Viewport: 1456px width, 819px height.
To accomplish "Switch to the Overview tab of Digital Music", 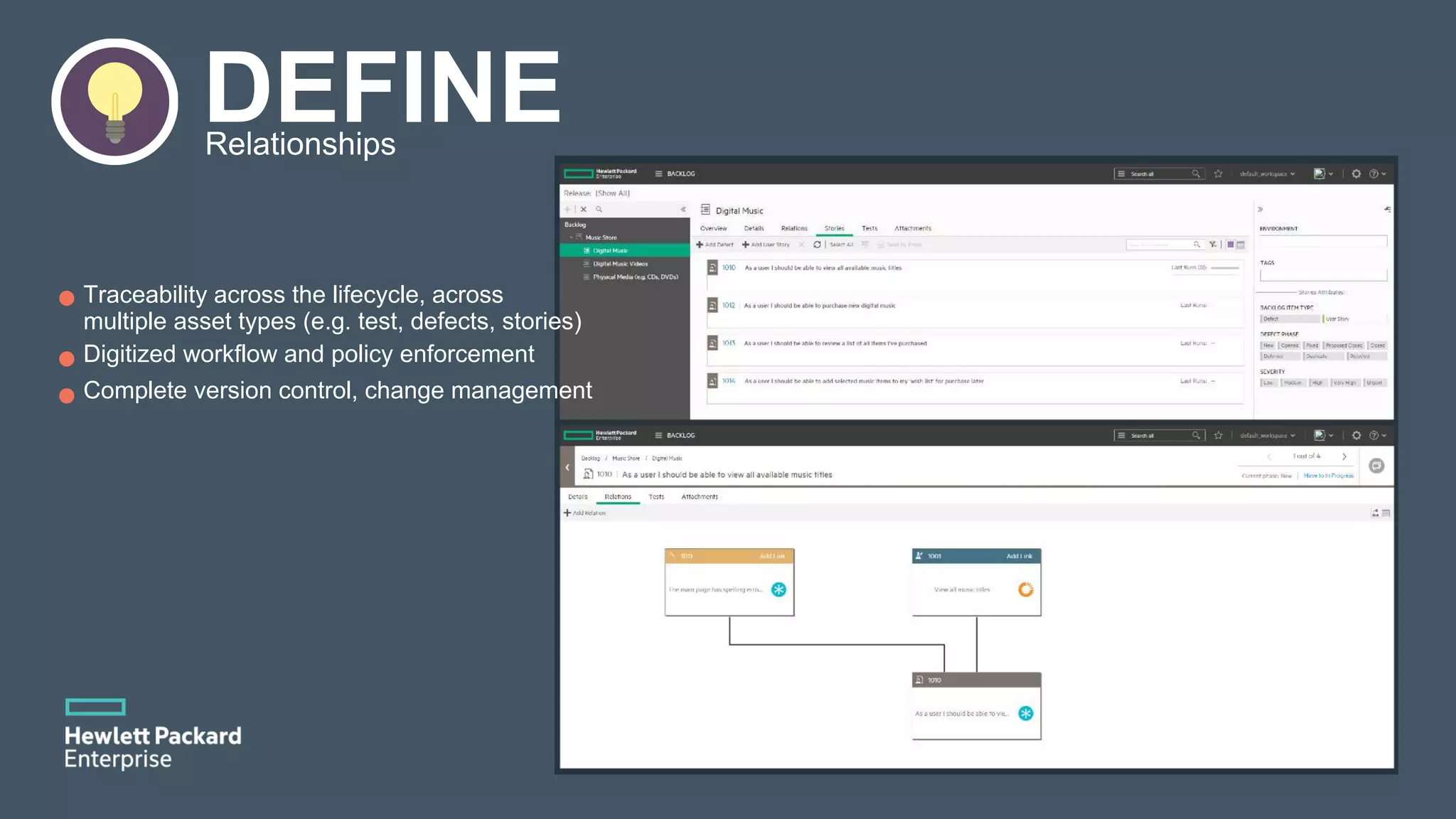I will tap(714, 228).
